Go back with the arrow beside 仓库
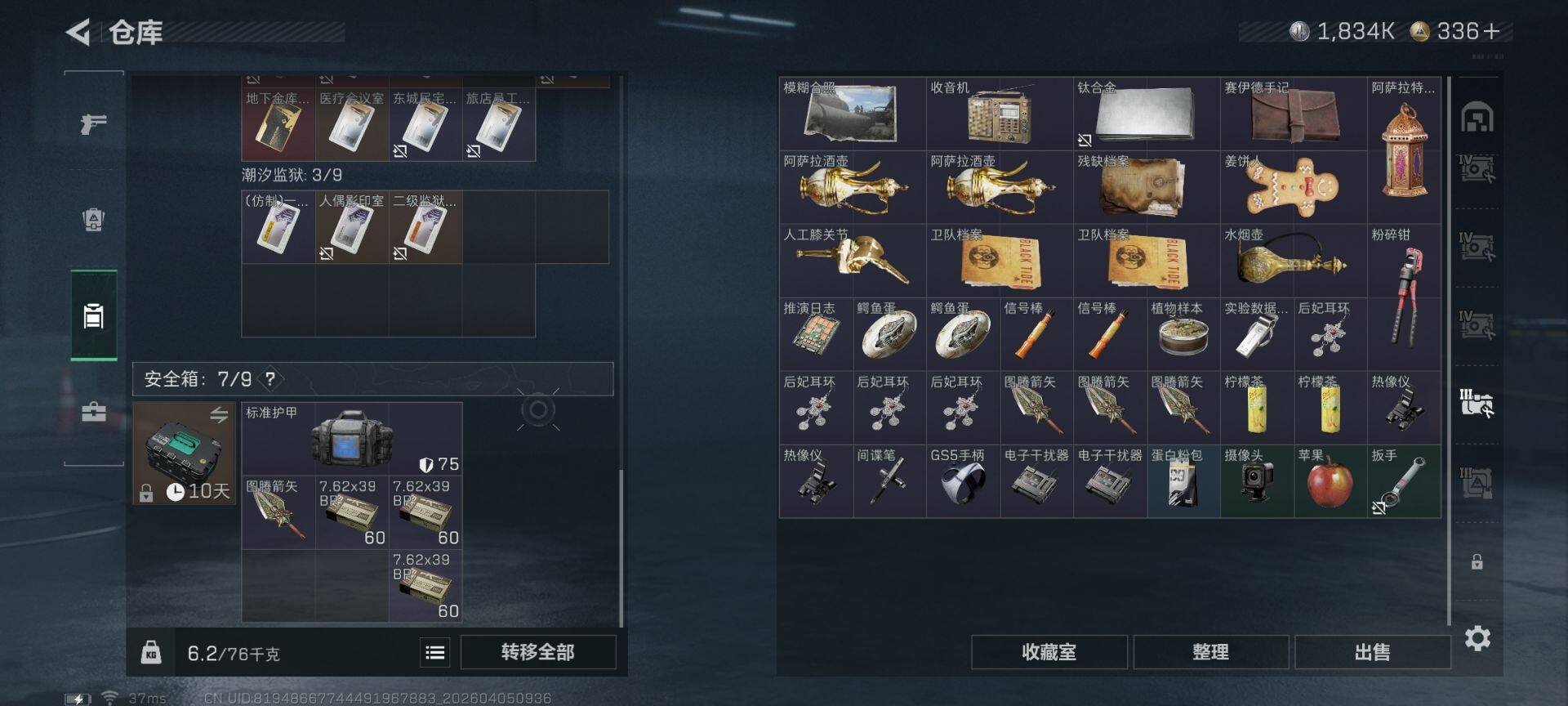 pos(78,32)
